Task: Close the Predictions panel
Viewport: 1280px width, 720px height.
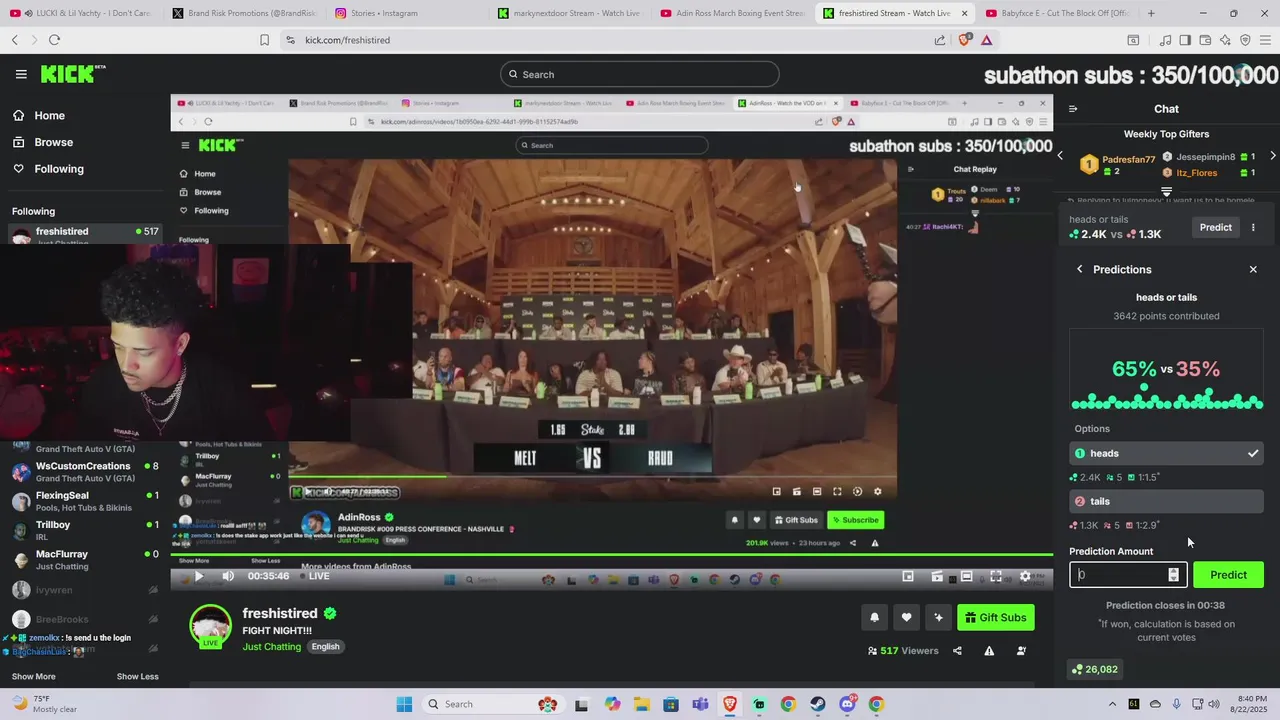Action: pos(1253,269)
